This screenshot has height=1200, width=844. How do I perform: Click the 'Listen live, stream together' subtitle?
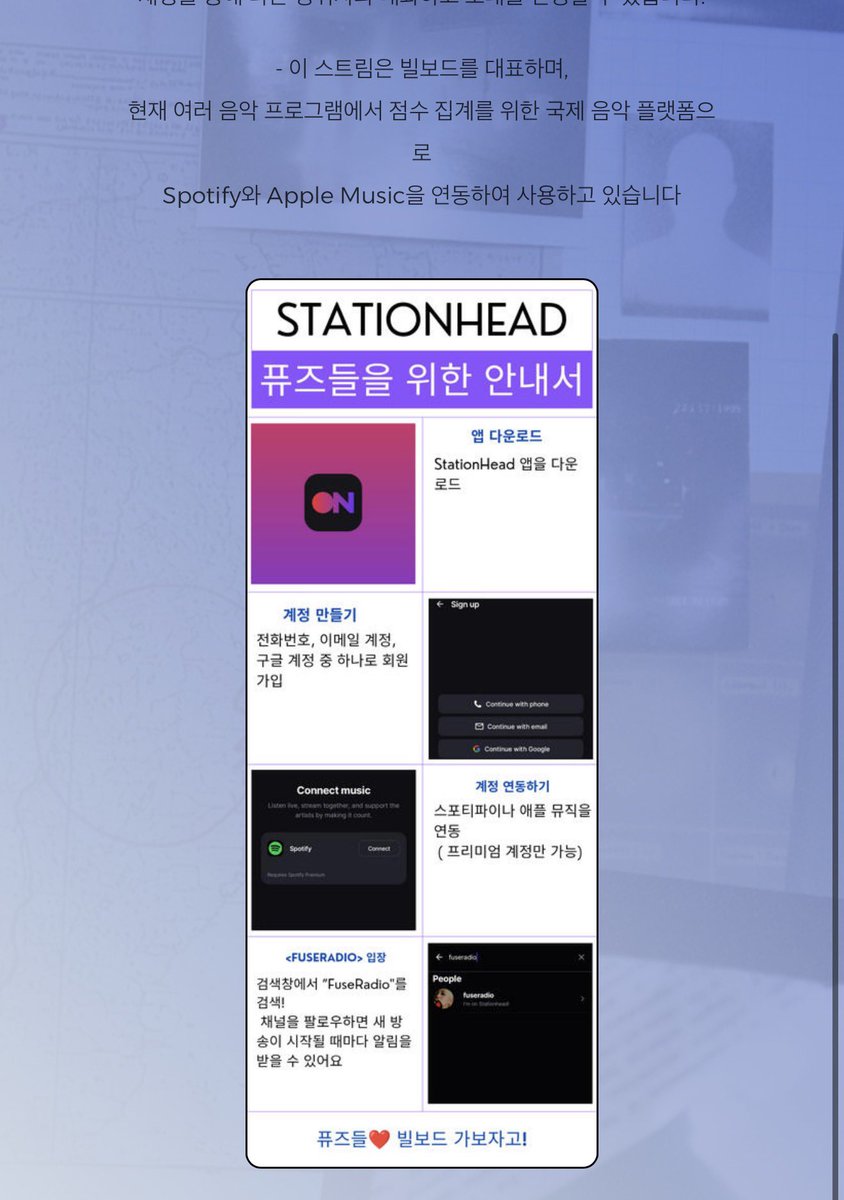(x=333, y=810)
